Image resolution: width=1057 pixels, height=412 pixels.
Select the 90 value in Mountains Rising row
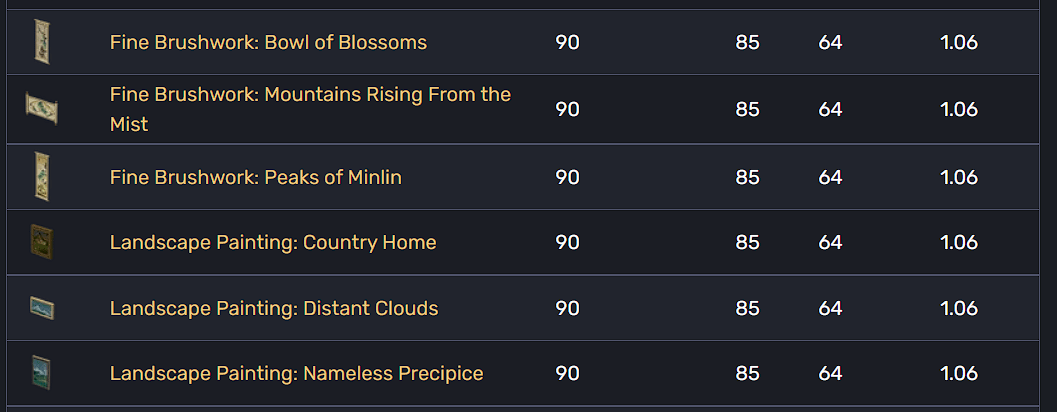tap(567, 109)
